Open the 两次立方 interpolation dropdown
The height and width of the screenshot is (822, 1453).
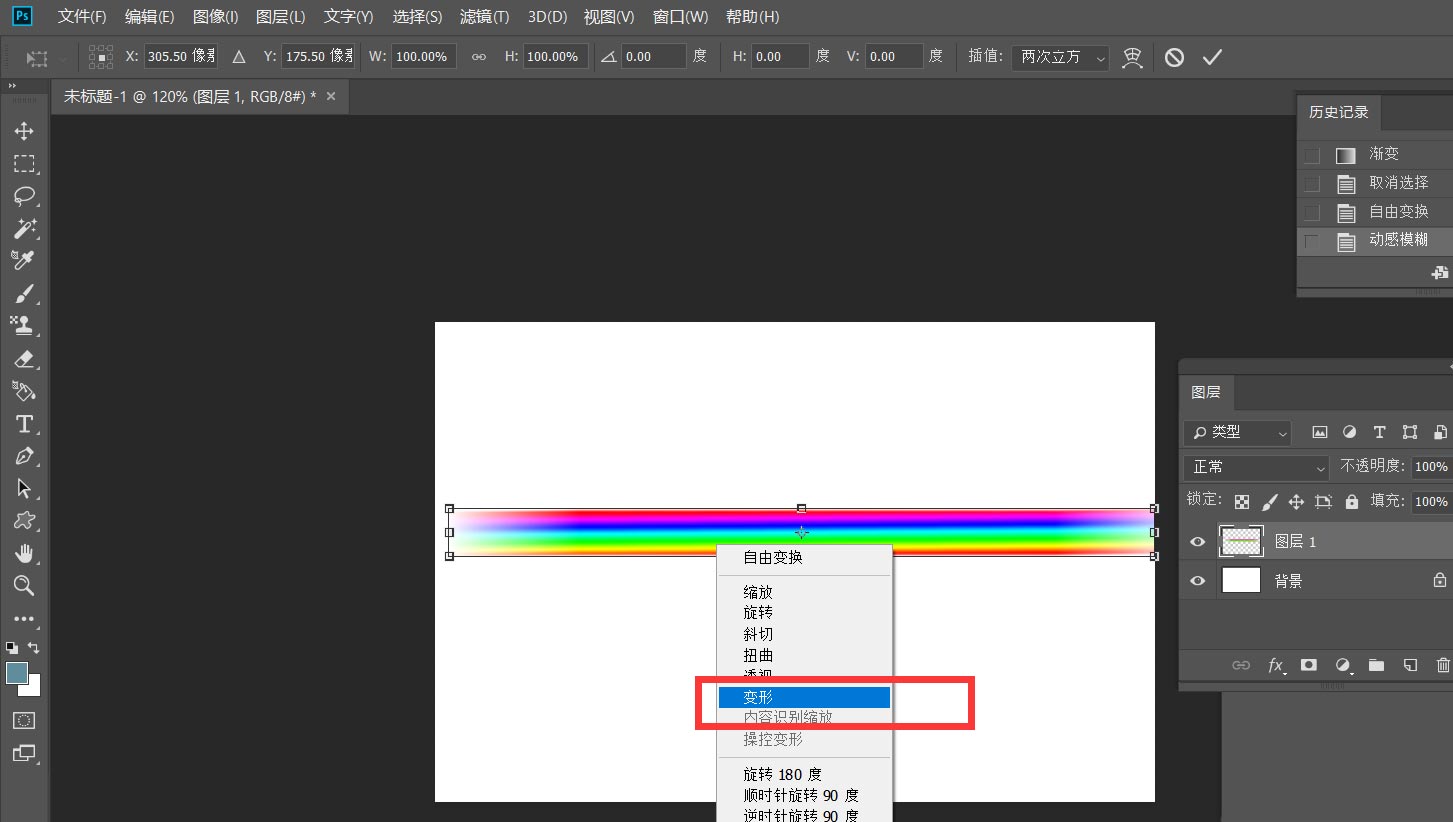(1060, 57)
